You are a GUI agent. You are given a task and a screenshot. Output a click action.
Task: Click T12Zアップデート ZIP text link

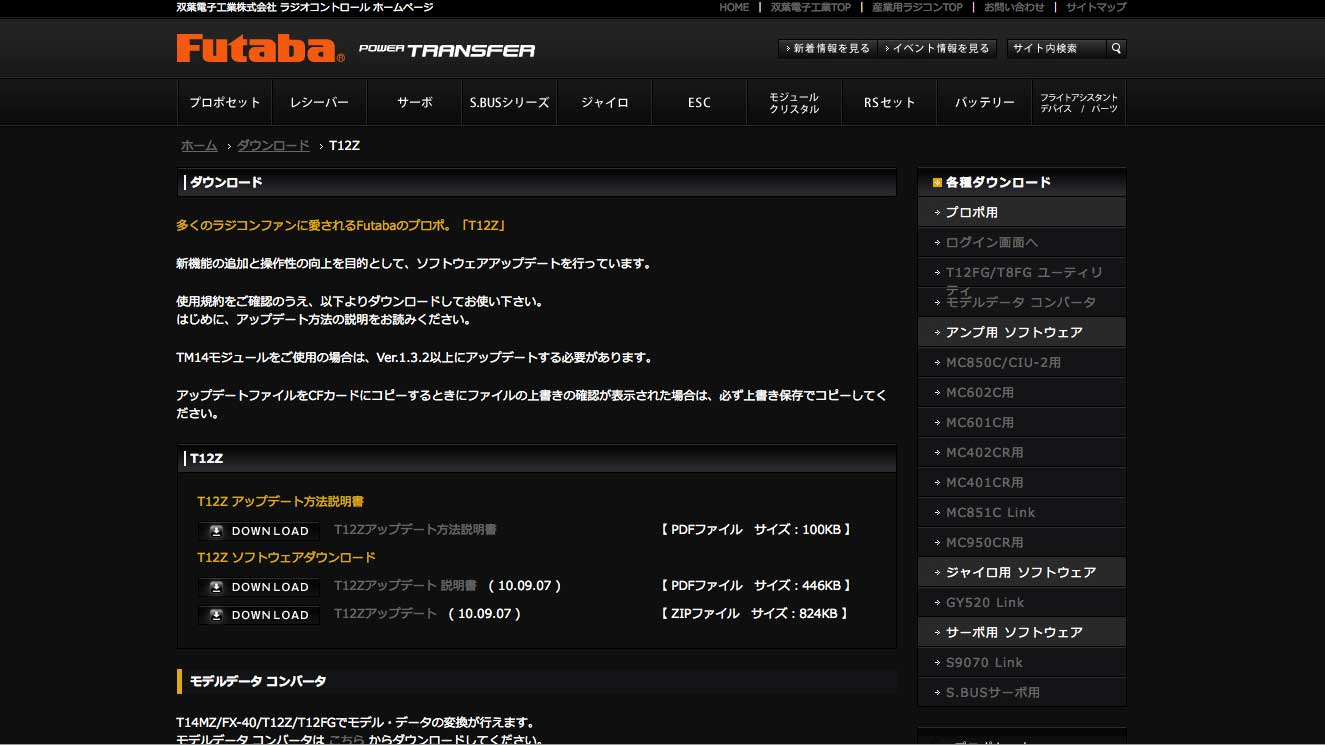point(385,613)
